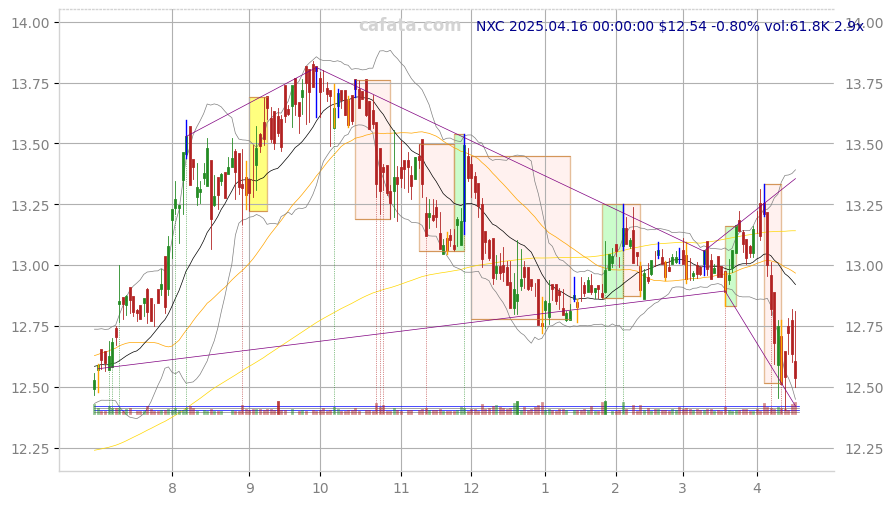The width and height of the screenshot is (893, 505).
Task: Click the 12.50 label on the right axis
Action: click(x=864, y=388)
